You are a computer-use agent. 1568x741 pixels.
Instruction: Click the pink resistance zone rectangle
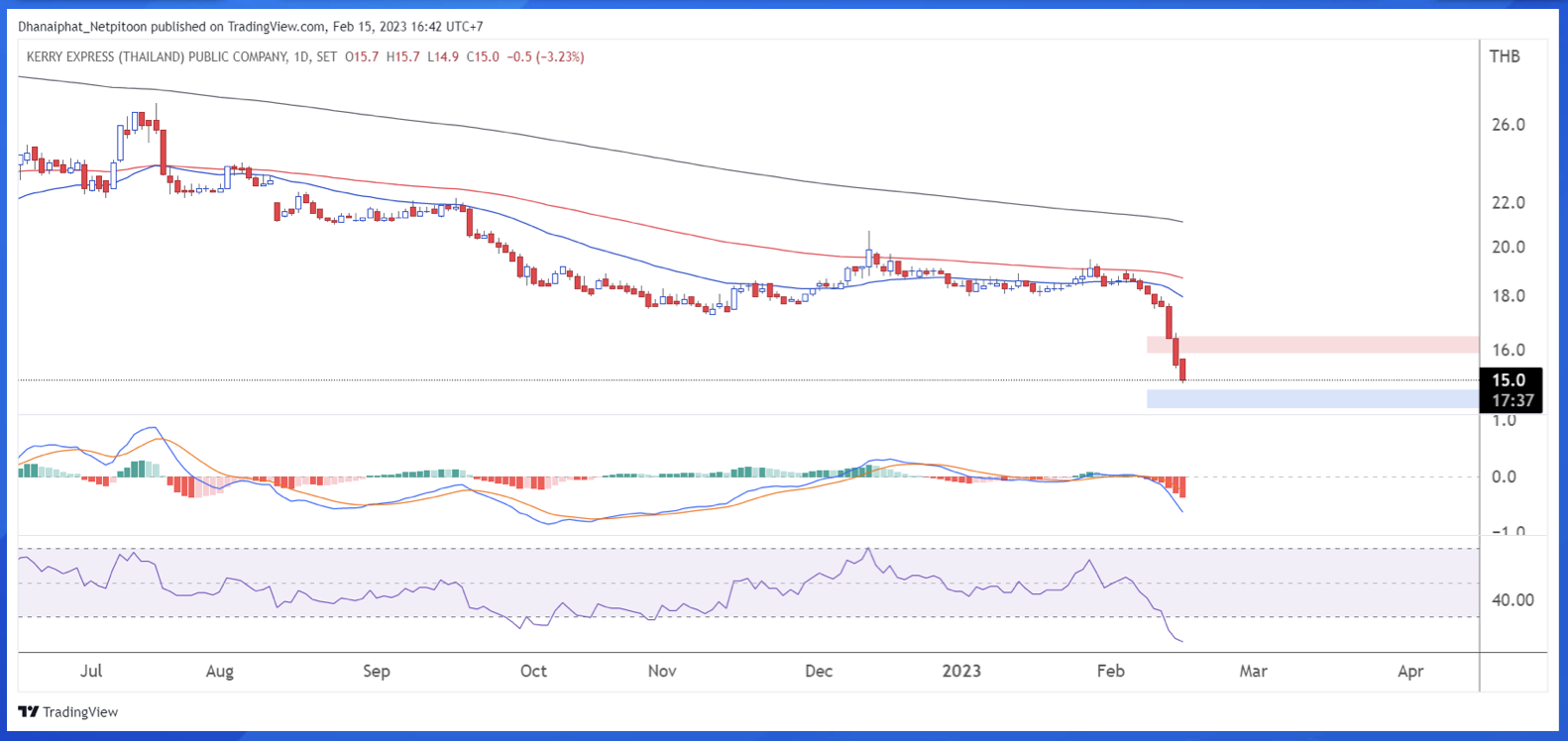pyautogui.click(x=1312, y=345)
